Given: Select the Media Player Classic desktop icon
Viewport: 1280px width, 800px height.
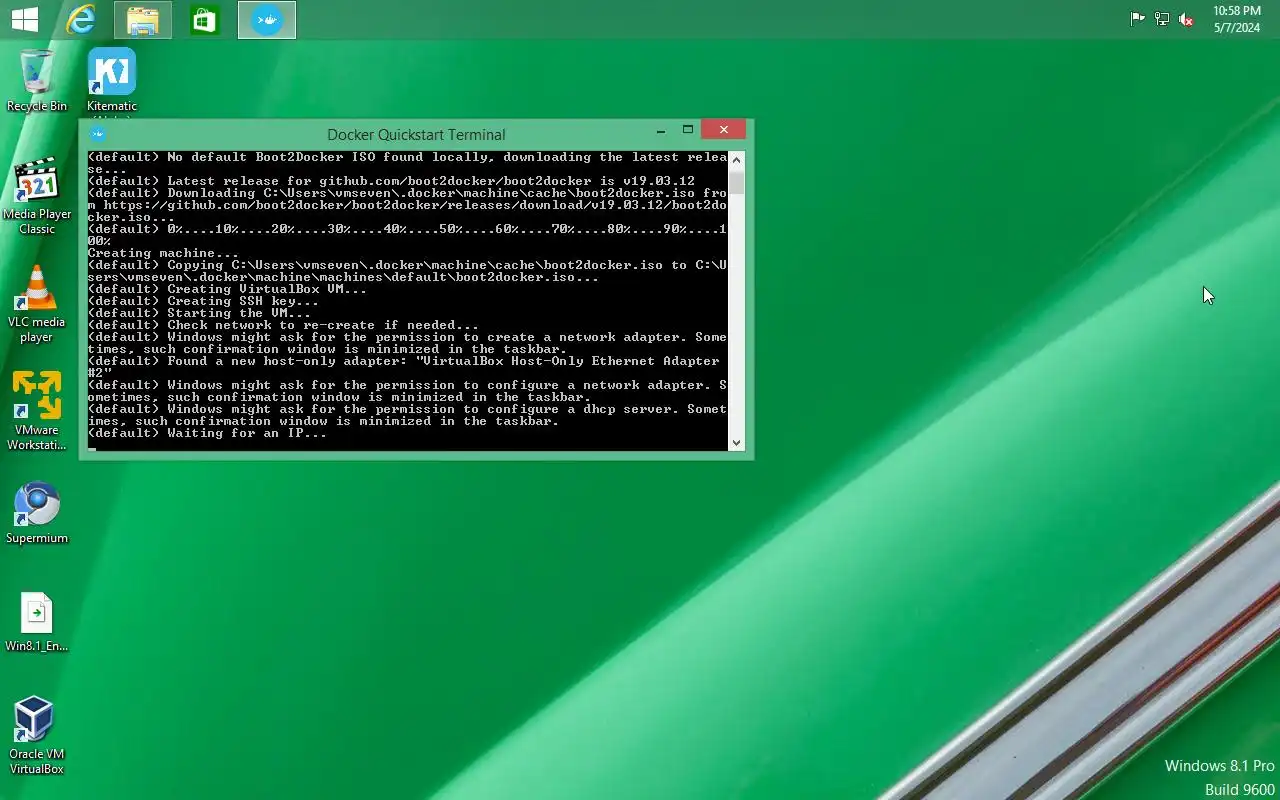Looking at the screenshot, I should (x=37, y=196).
